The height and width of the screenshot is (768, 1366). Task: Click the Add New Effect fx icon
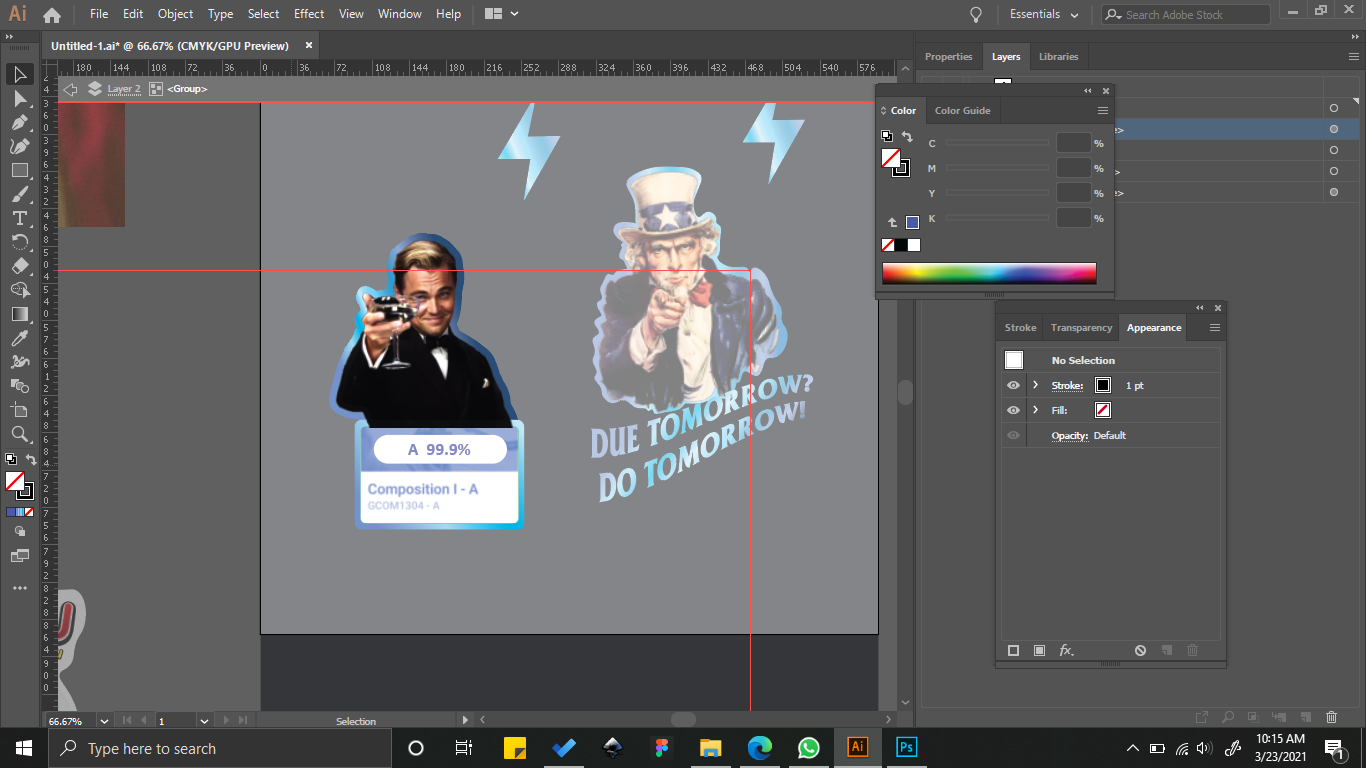(x=1066, y=650)
